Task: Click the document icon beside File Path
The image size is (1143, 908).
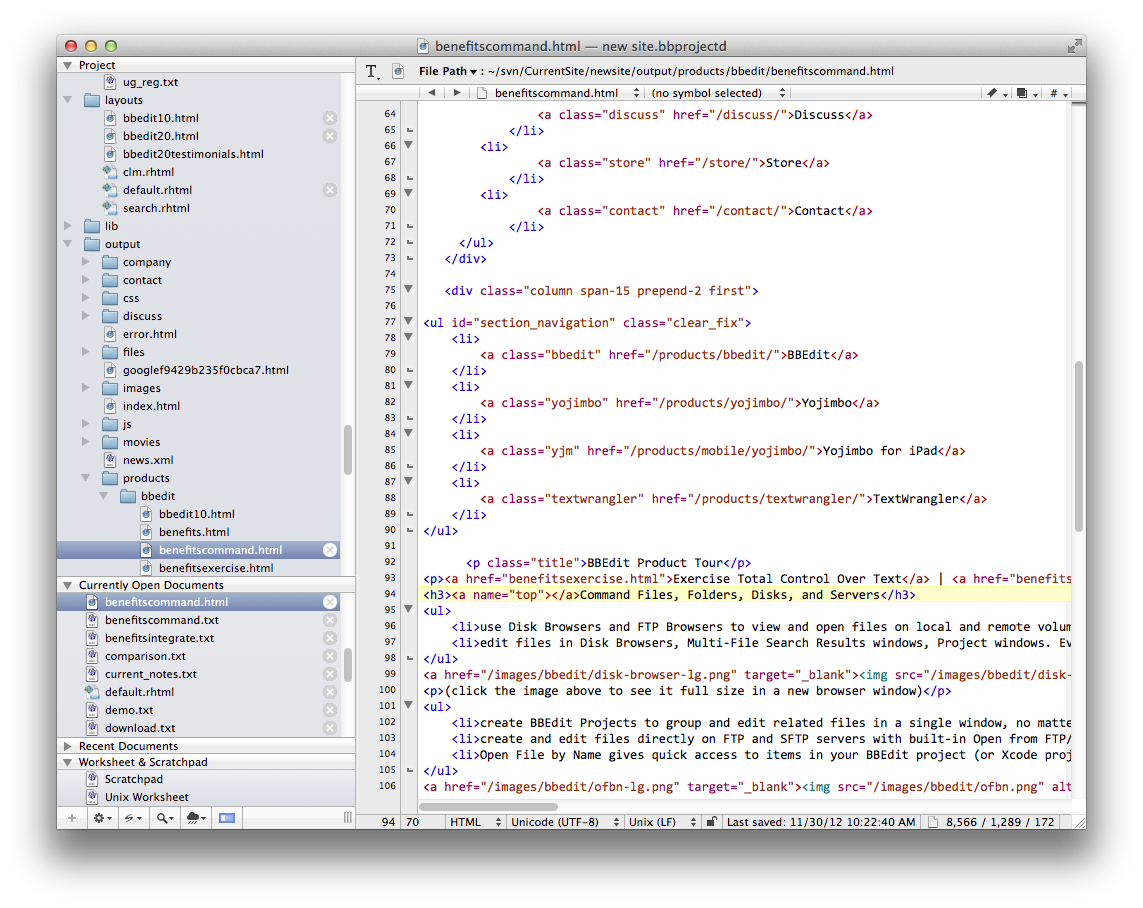Action: tap(398, 71)
